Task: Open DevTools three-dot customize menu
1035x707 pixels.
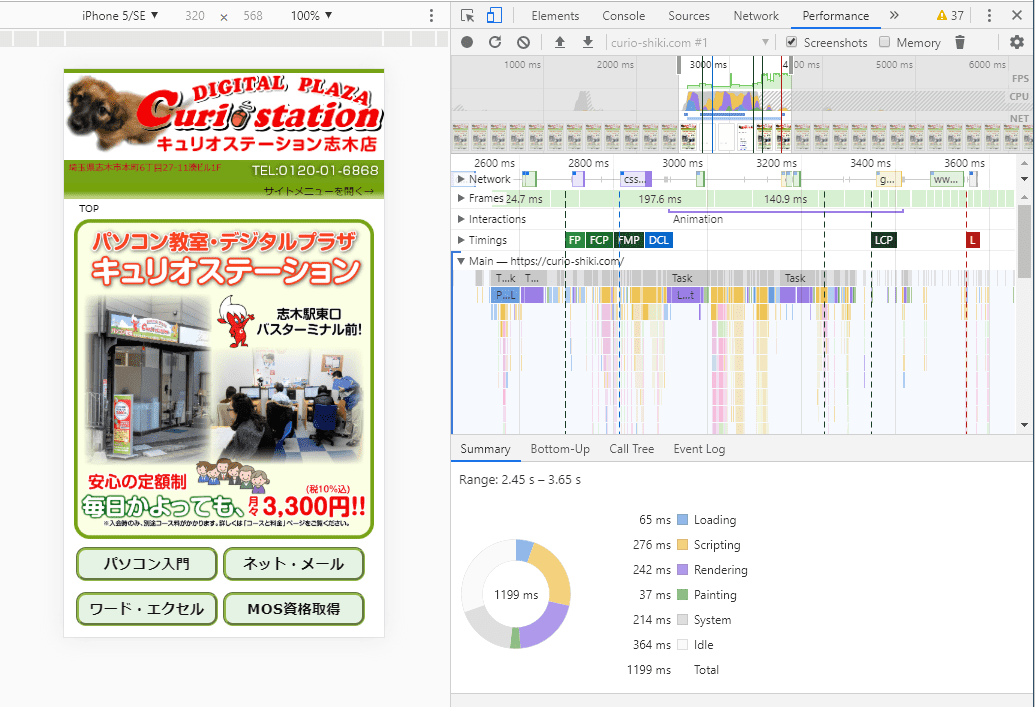Action: 989,15
